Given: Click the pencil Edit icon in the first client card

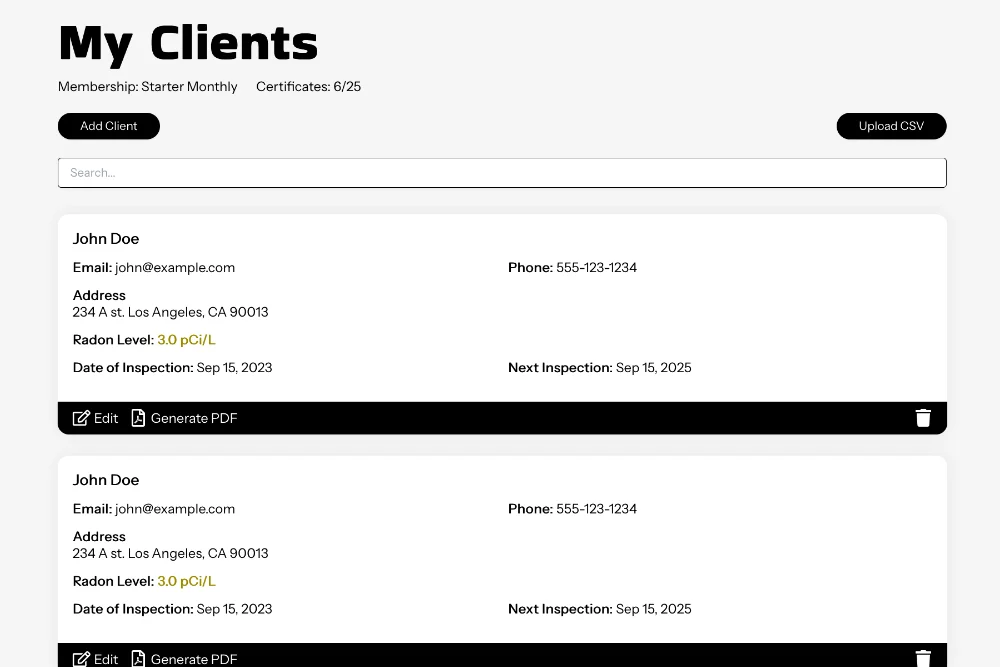Looking at the screenshot, I should 81,418.
